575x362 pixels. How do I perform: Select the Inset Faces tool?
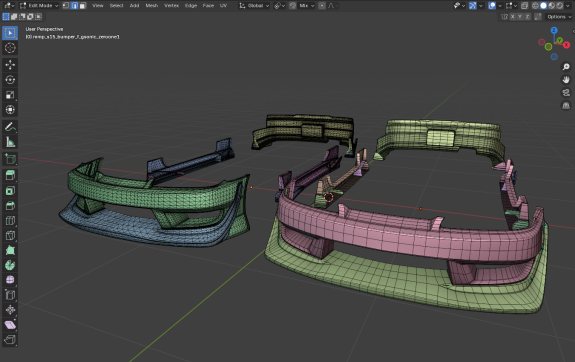[10, 191]
